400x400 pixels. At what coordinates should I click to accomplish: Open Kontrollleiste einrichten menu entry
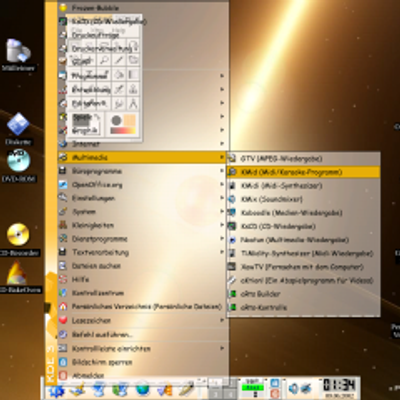(x=143, y=348)
